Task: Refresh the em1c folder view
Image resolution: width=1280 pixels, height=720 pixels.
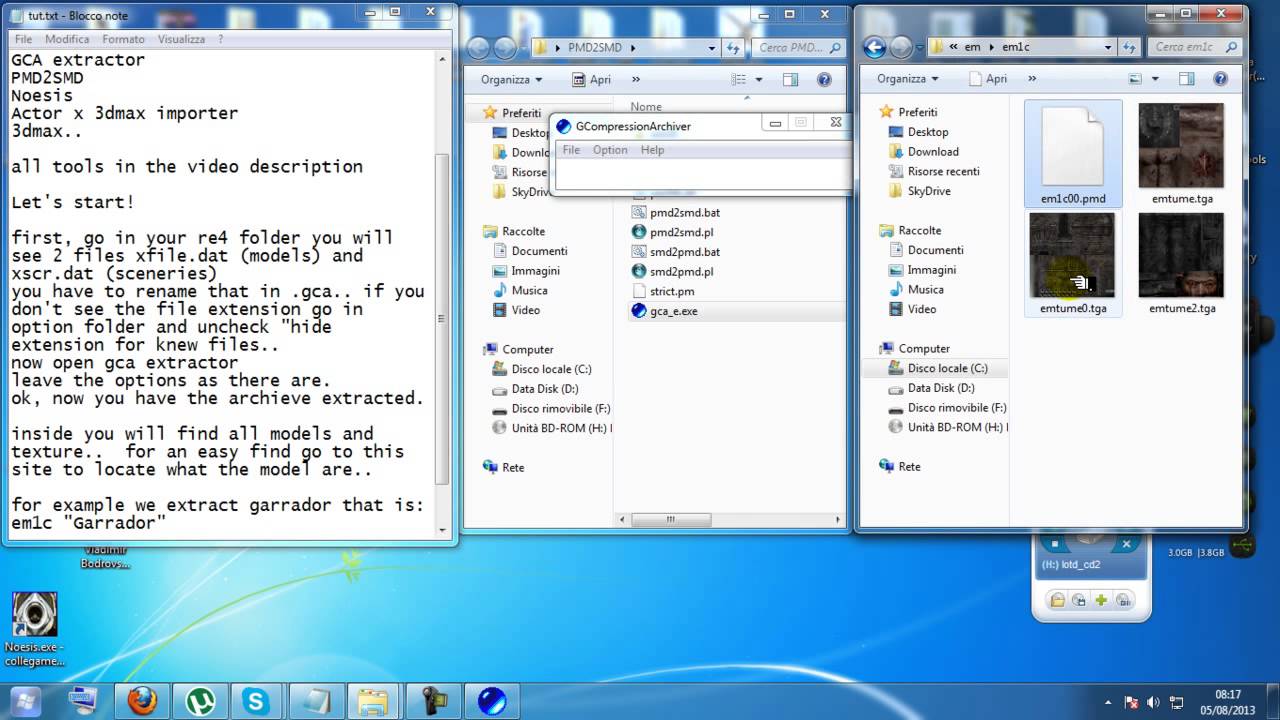Action: pyautogui.click(x=1130, y=47)
